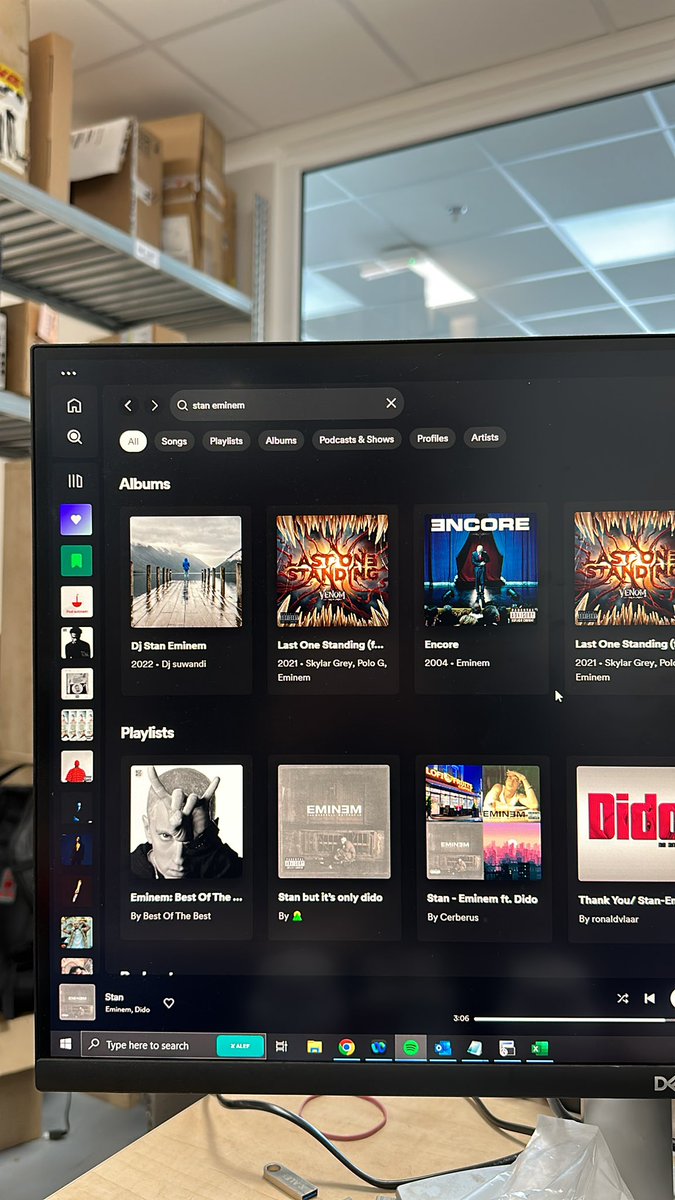The width and height of the screenshot is (675, 1200).
Task: Click 'Eminem: Best Of The ...' playlist title
Action: (x=186, y=898)
